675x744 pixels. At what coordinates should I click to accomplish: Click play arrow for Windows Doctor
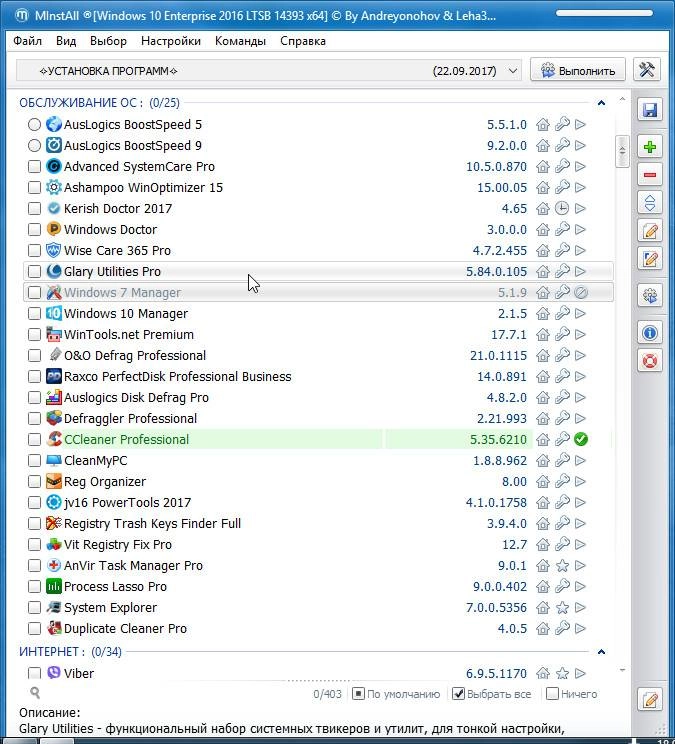(580, 230)
